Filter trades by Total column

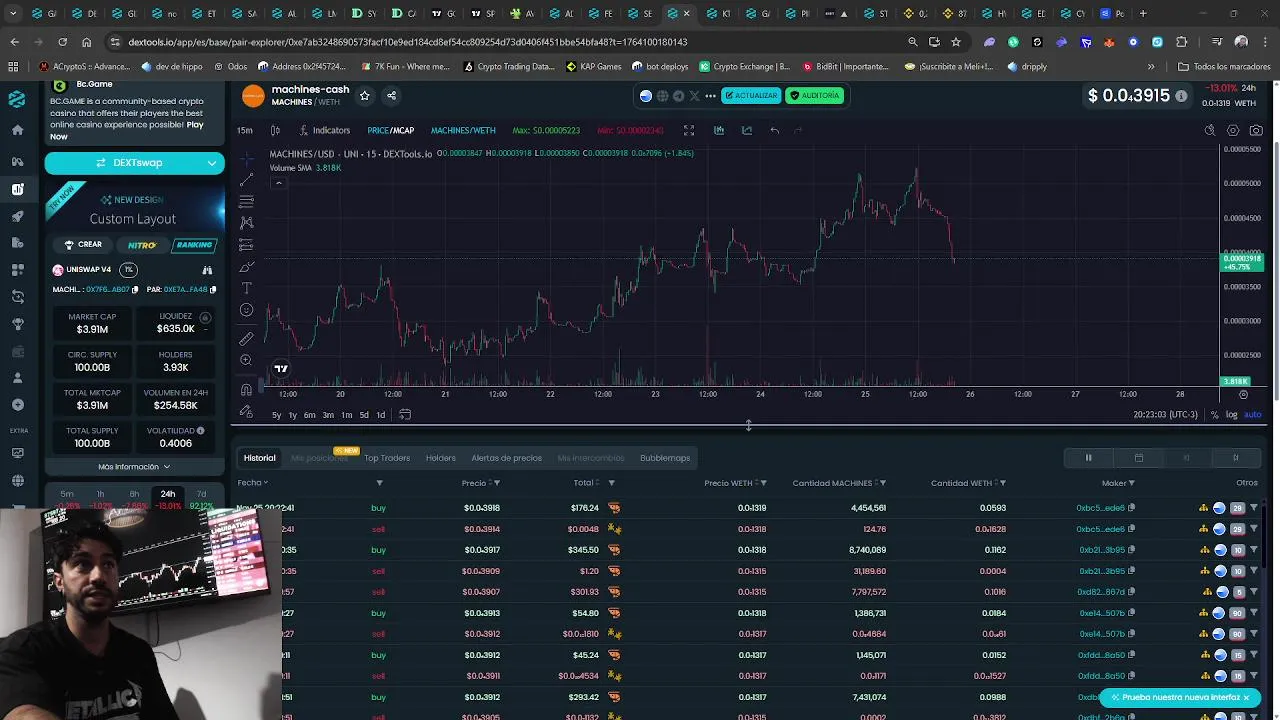click(x=611, y=483)
